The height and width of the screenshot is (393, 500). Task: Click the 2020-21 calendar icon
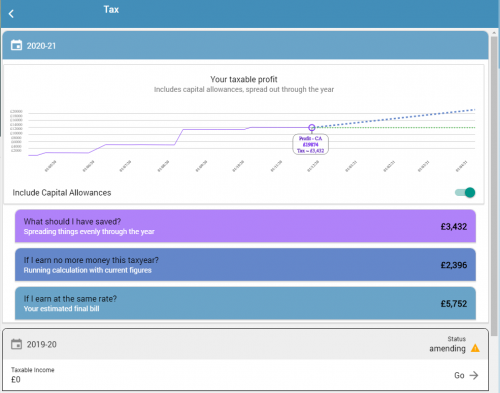point(16,45)
